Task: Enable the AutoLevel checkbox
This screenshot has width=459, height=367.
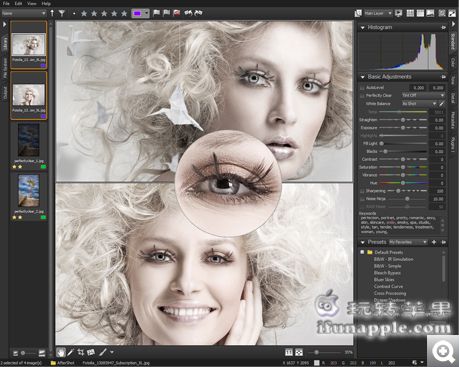Action: [362, 88]
